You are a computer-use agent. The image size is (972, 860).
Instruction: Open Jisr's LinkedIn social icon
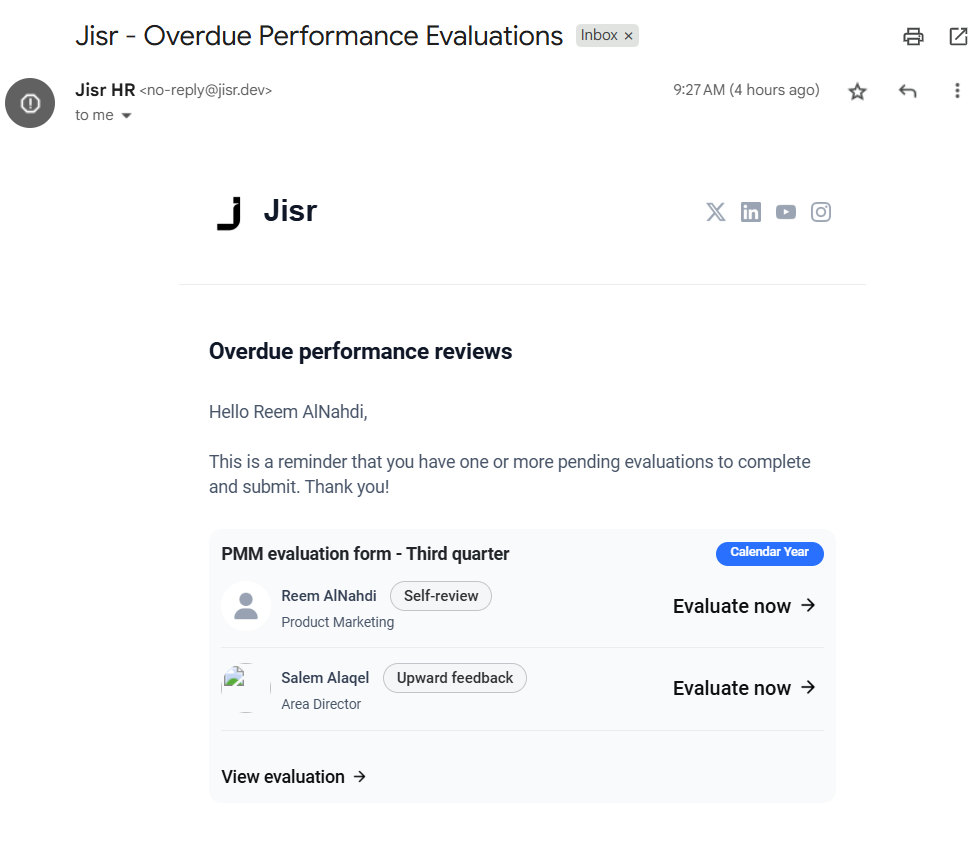point(751,212)
